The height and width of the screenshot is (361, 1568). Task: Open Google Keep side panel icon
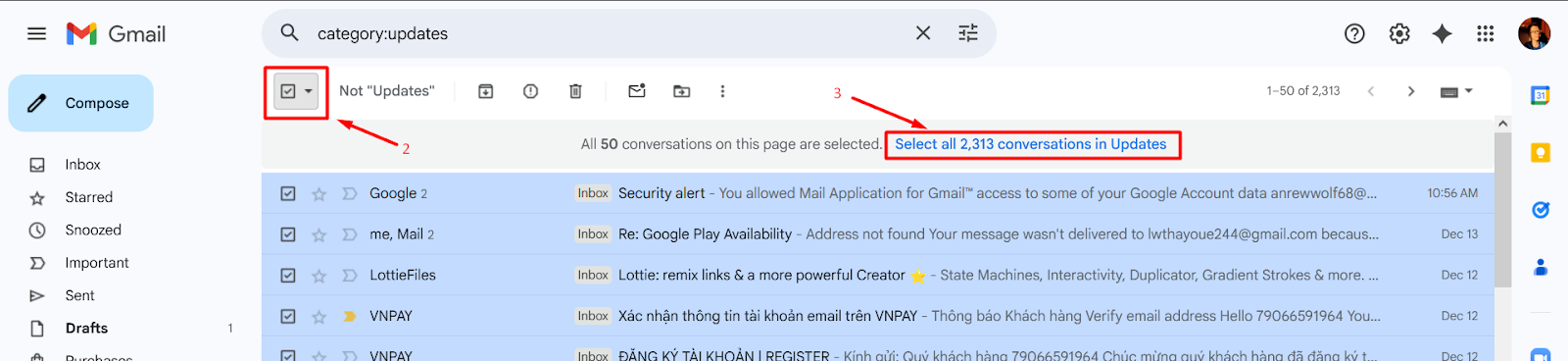pyautogui.click(x=1541, y=153)
